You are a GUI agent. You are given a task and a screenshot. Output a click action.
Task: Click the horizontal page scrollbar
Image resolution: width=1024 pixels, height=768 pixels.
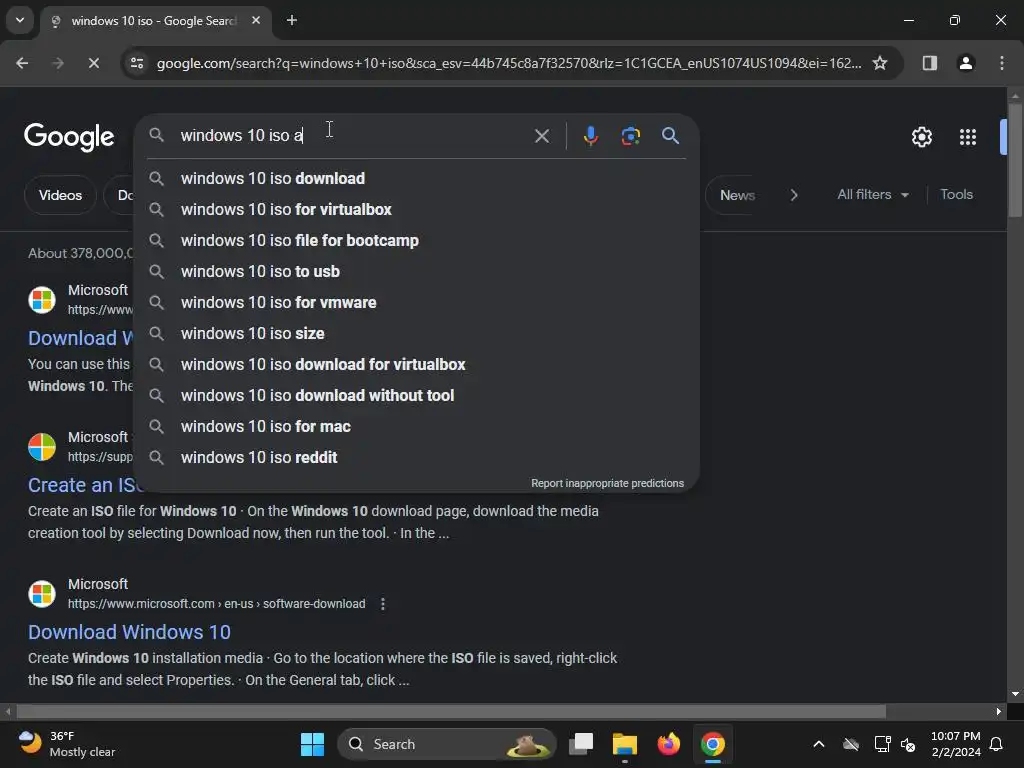(x=451, y=711)
